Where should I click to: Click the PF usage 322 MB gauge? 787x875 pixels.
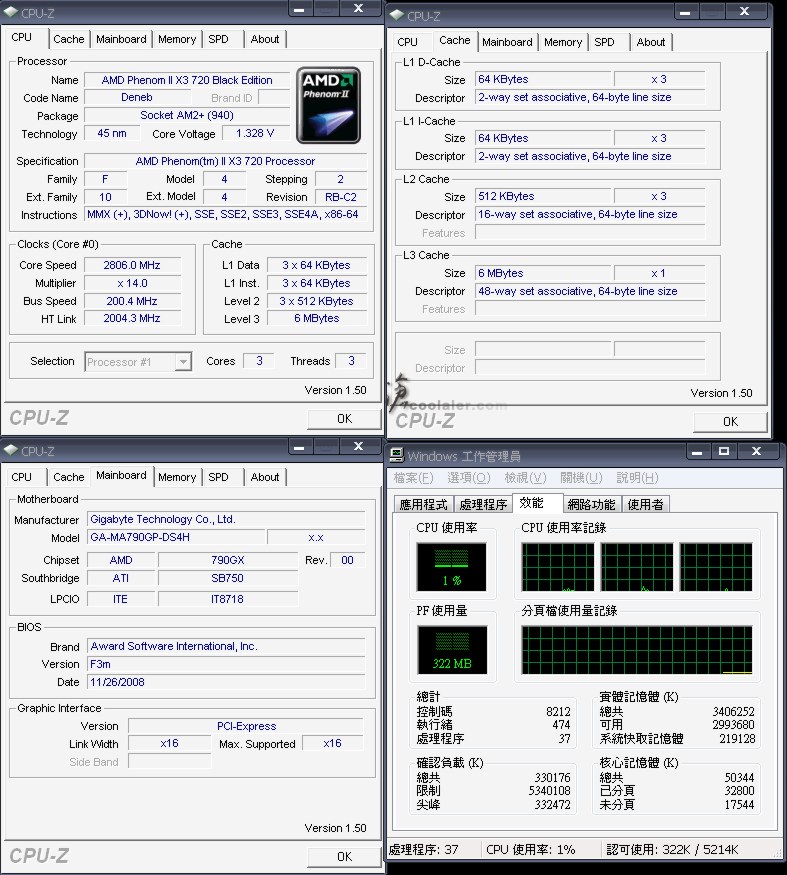[452, 650]
